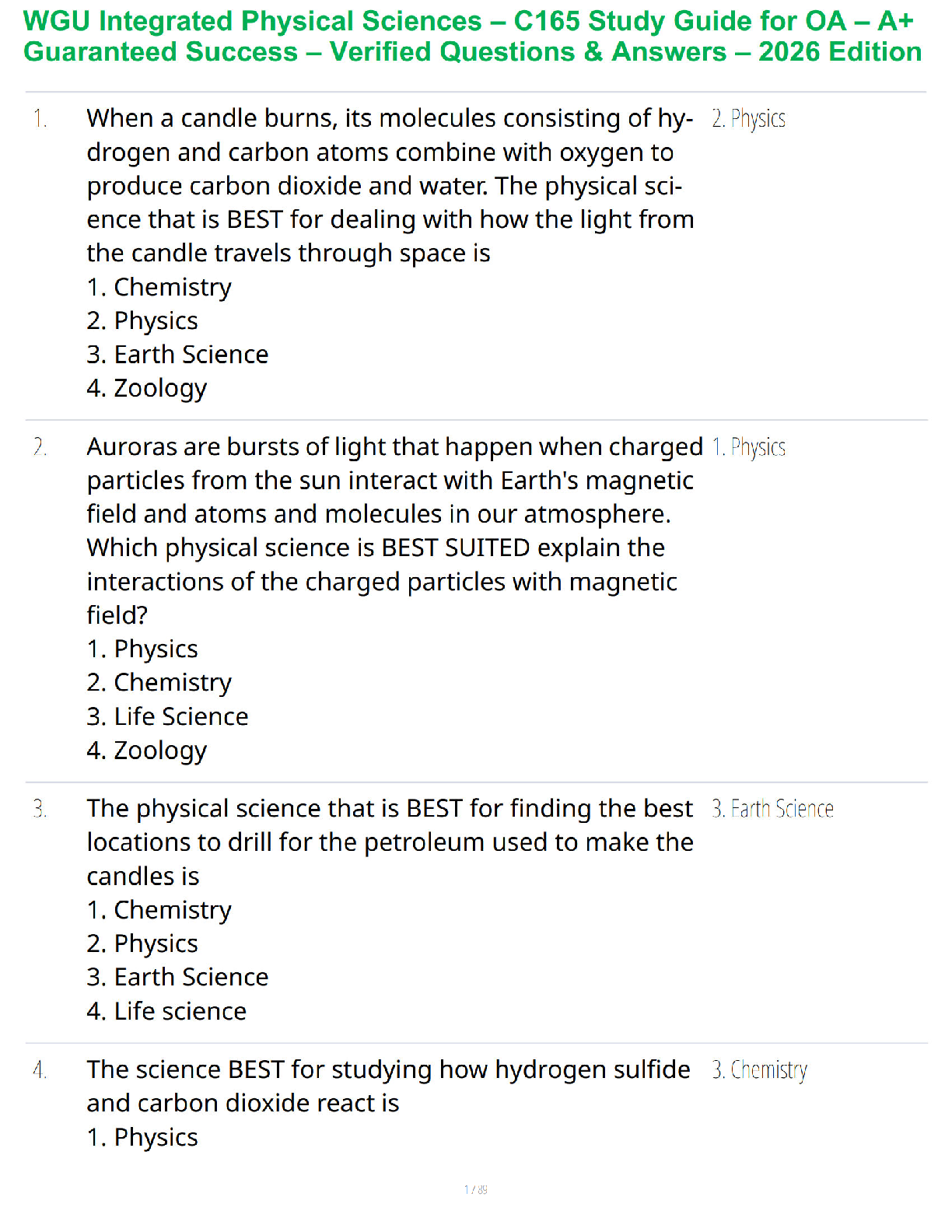Screen dimensions: 952x1232
Task: Click question number 1 marker
Action: [40, 119]
